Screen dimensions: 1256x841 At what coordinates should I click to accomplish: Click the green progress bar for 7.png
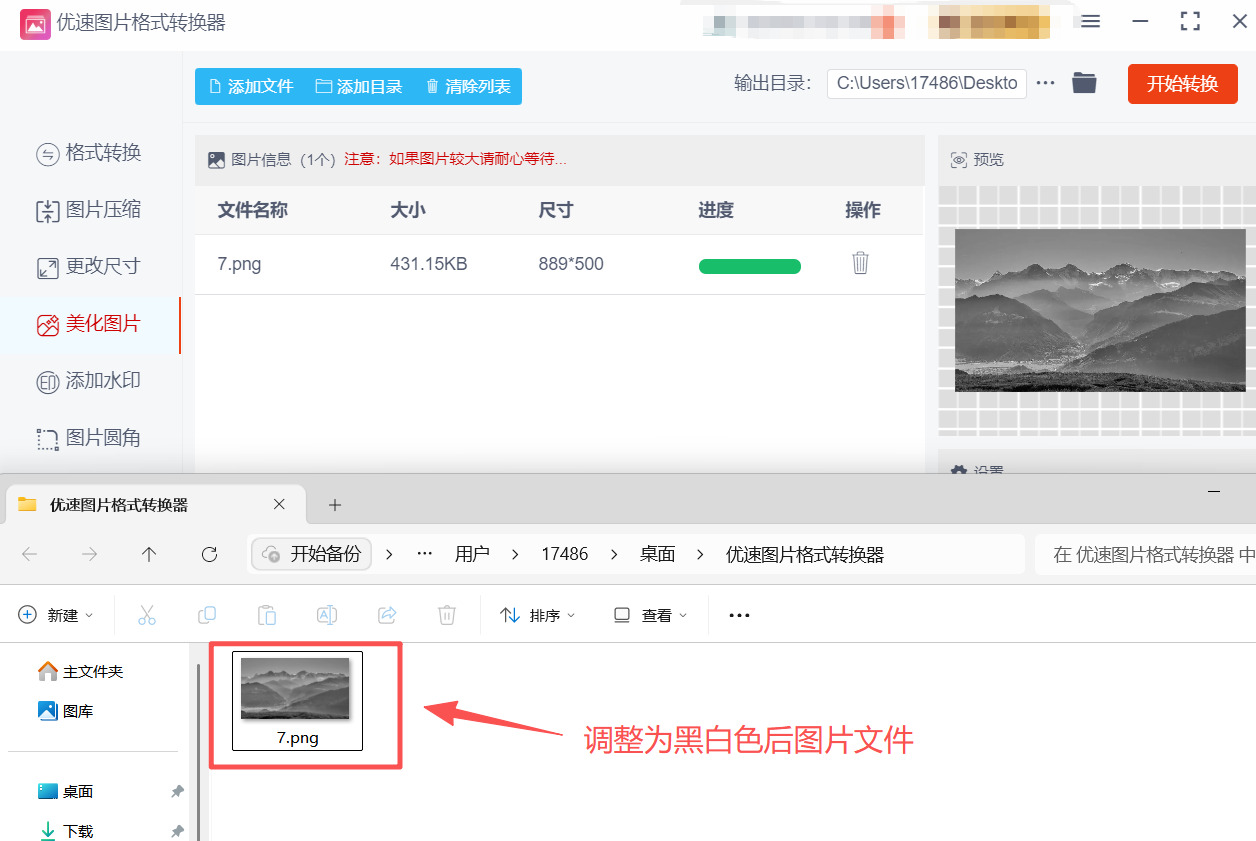750,266
